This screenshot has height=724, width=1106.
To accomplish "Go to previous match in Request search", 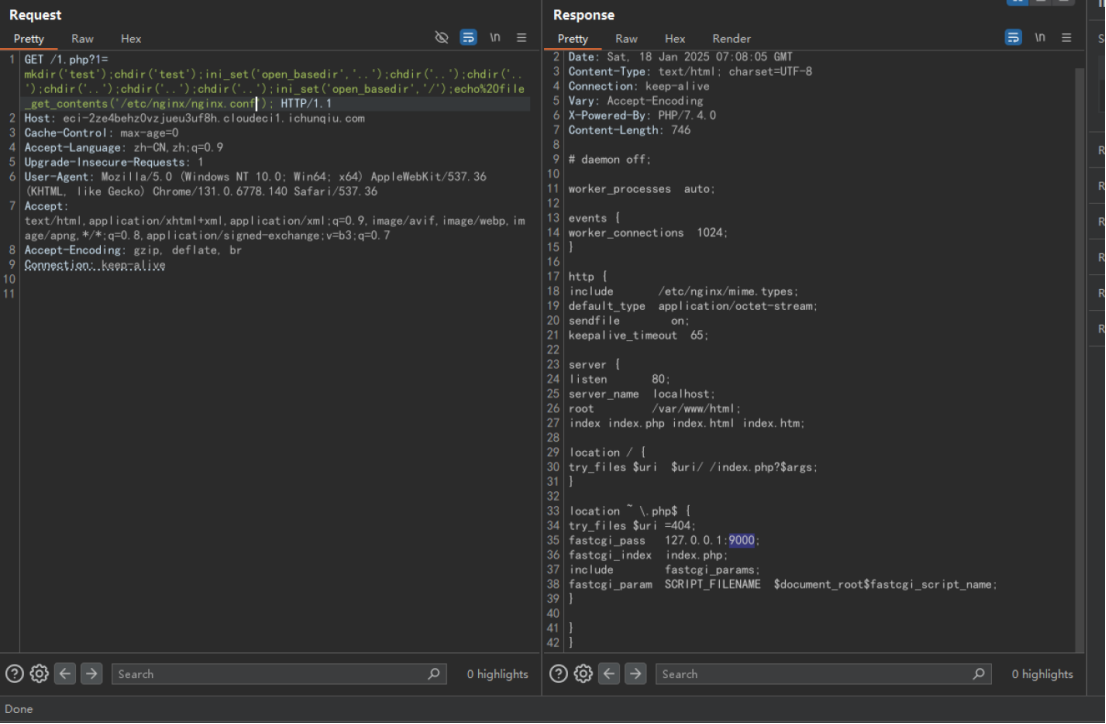I will click(65, 674).
